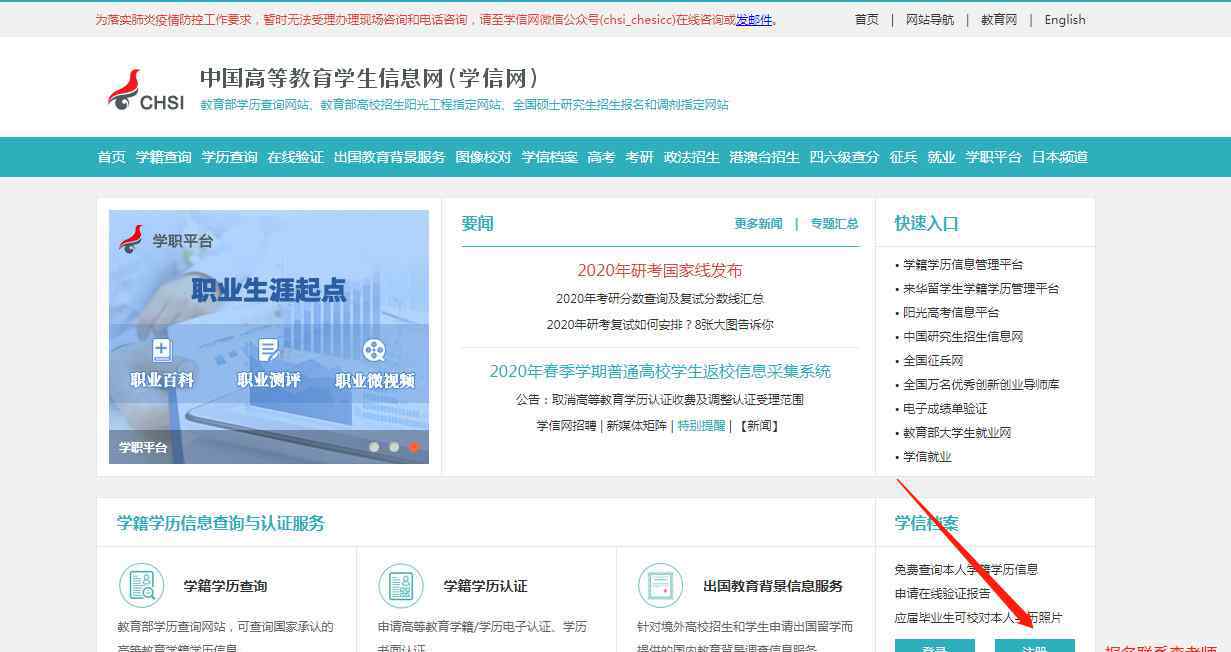The height and width of the screenshot is (652, 1231).
Task: Open 高考 navigation item
Action: pos(602,157)
